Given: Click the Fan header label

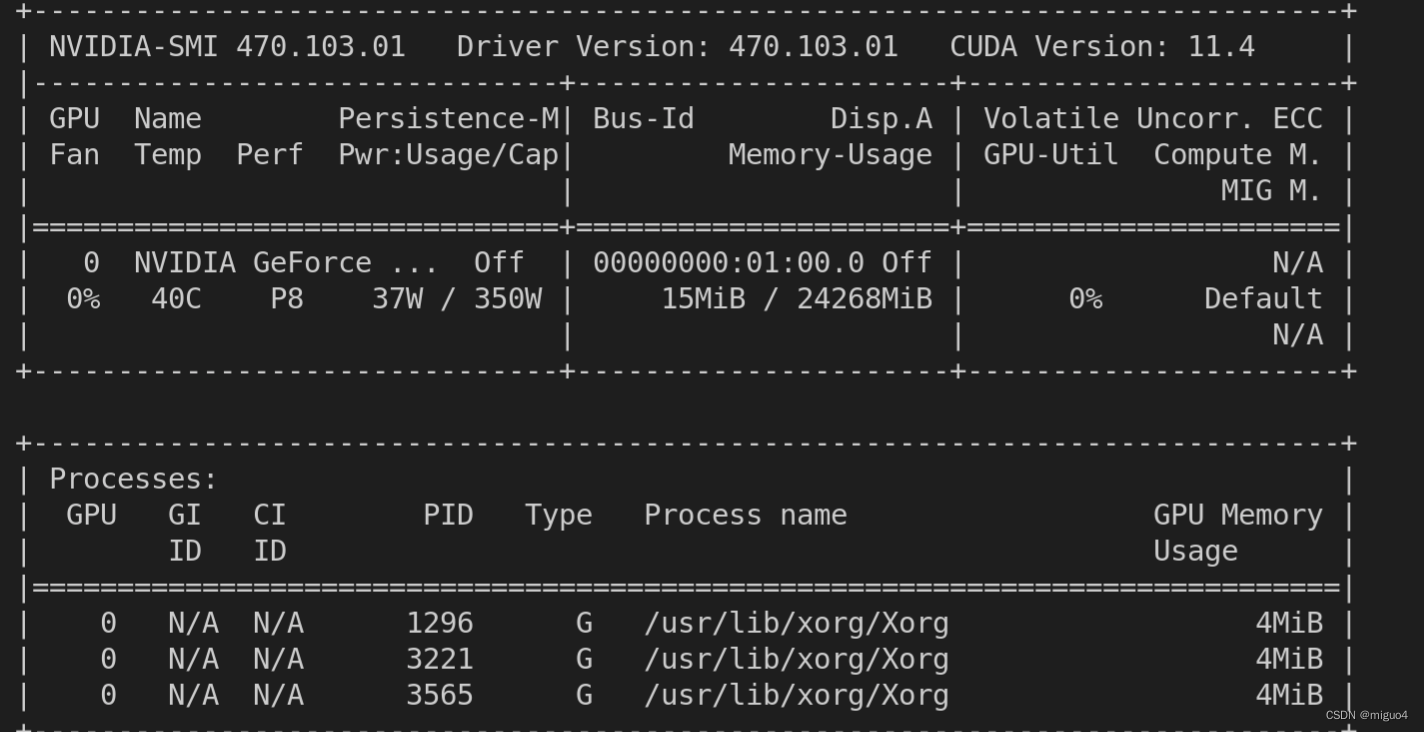Looking at the screenshot, I should [74, 155].
